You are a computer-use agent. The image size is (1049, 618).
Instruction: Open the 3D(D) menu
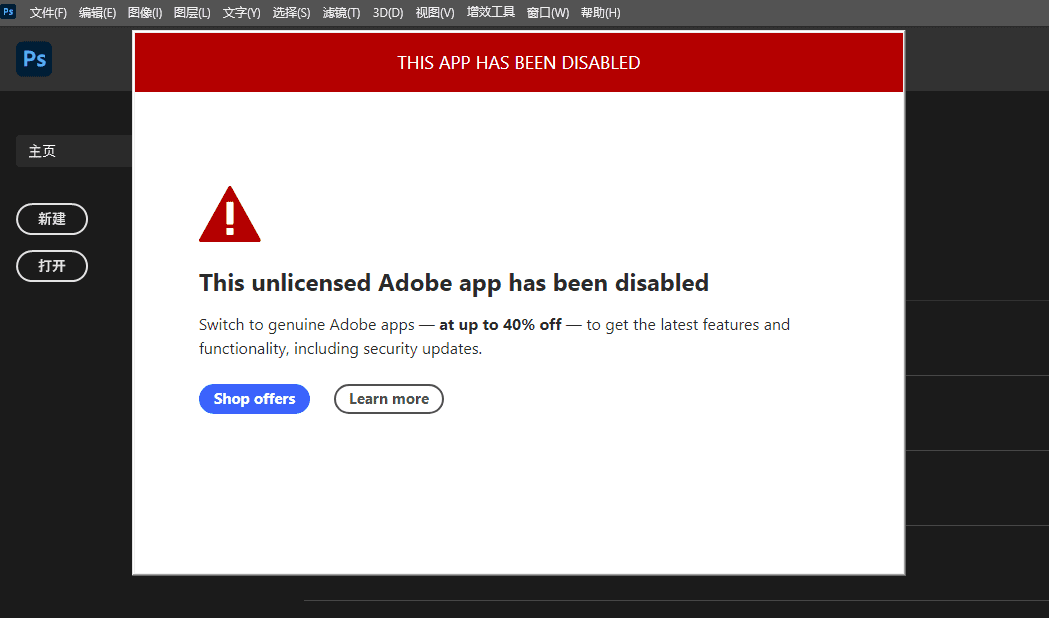pos(387,13)
